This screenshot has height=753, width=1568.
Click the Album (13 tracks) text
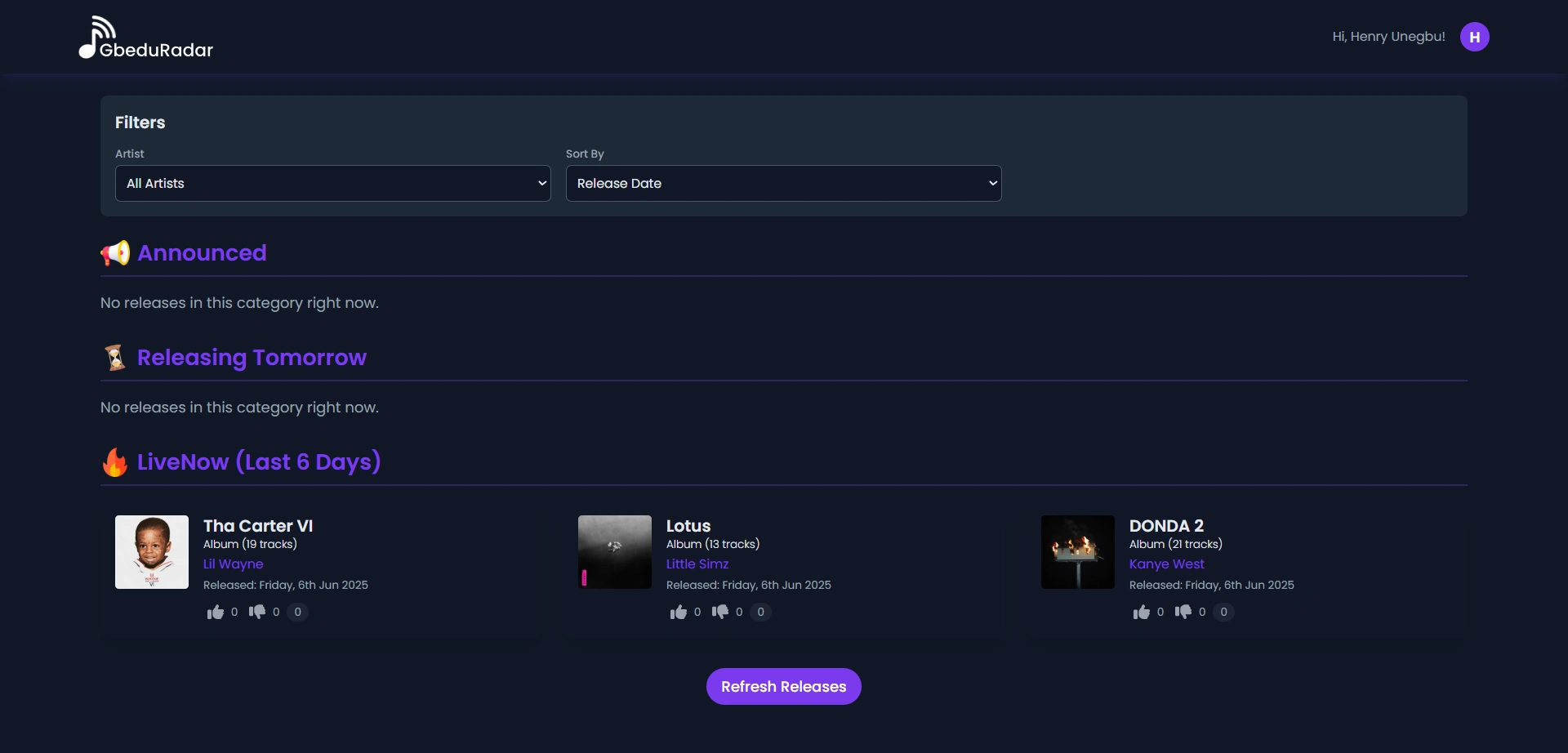point(713,545)
